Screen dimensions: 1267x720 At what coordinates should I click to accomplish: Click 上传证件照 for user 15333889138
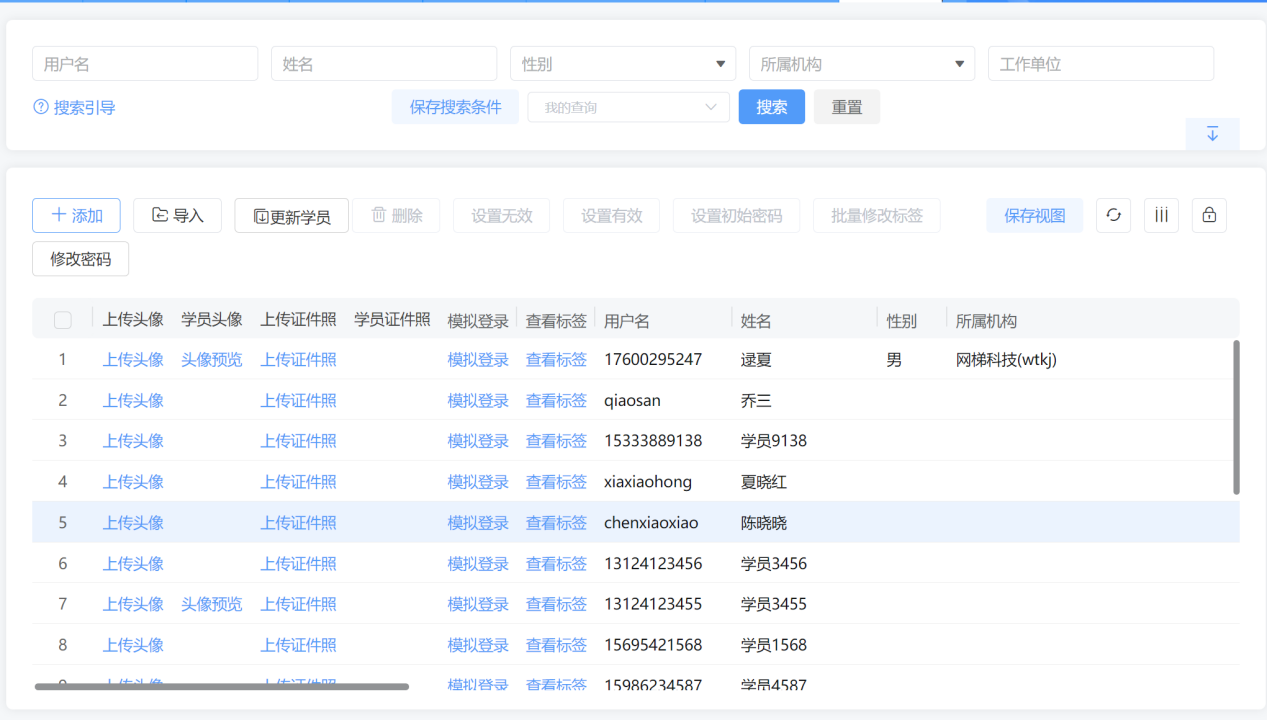(x=299, y=441)
